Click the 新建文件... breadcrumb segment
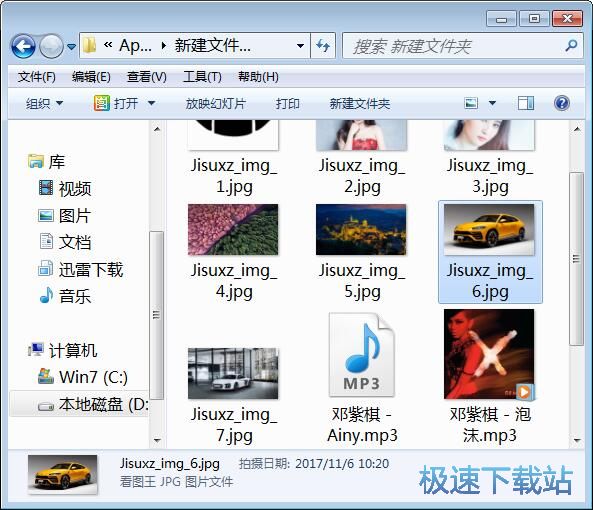The image size is (593, 510). pyautogui.click(x=213, y=46)
